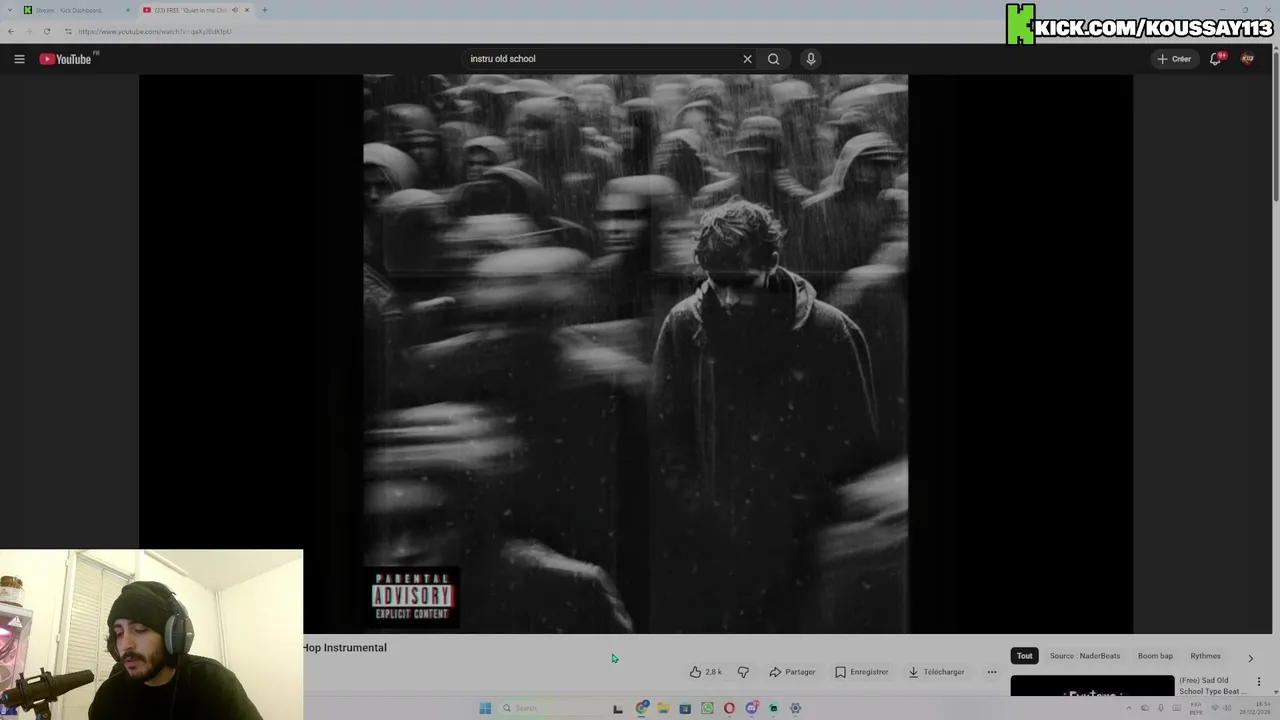
Task: Open browser tab search dropdown
Action: coord(8,10)
